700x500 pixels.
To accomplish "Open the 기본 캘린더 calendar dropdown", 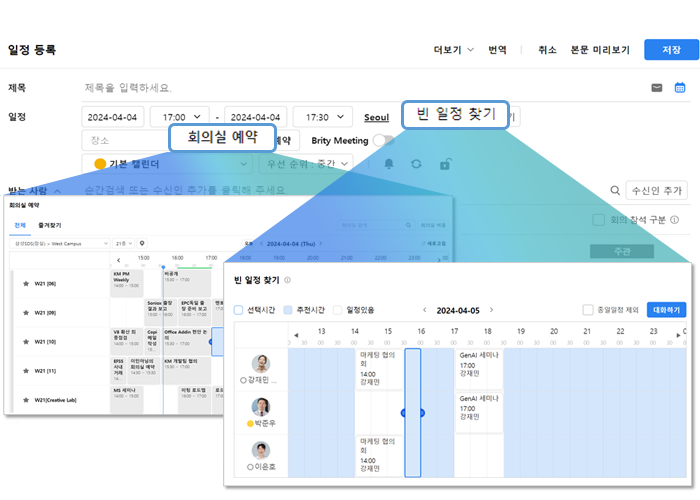I will (167, 164).
